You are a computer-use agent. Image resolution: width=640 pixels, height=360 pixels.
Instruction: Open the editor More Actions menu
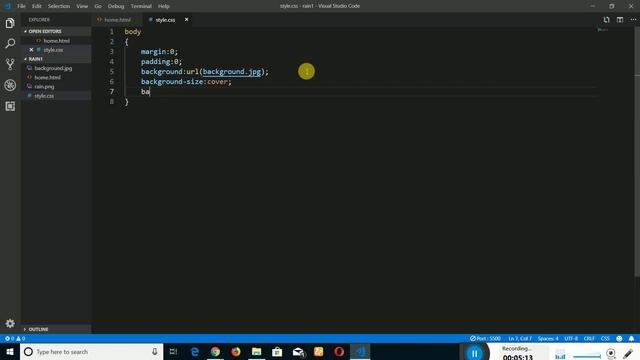tap(633, 20)
